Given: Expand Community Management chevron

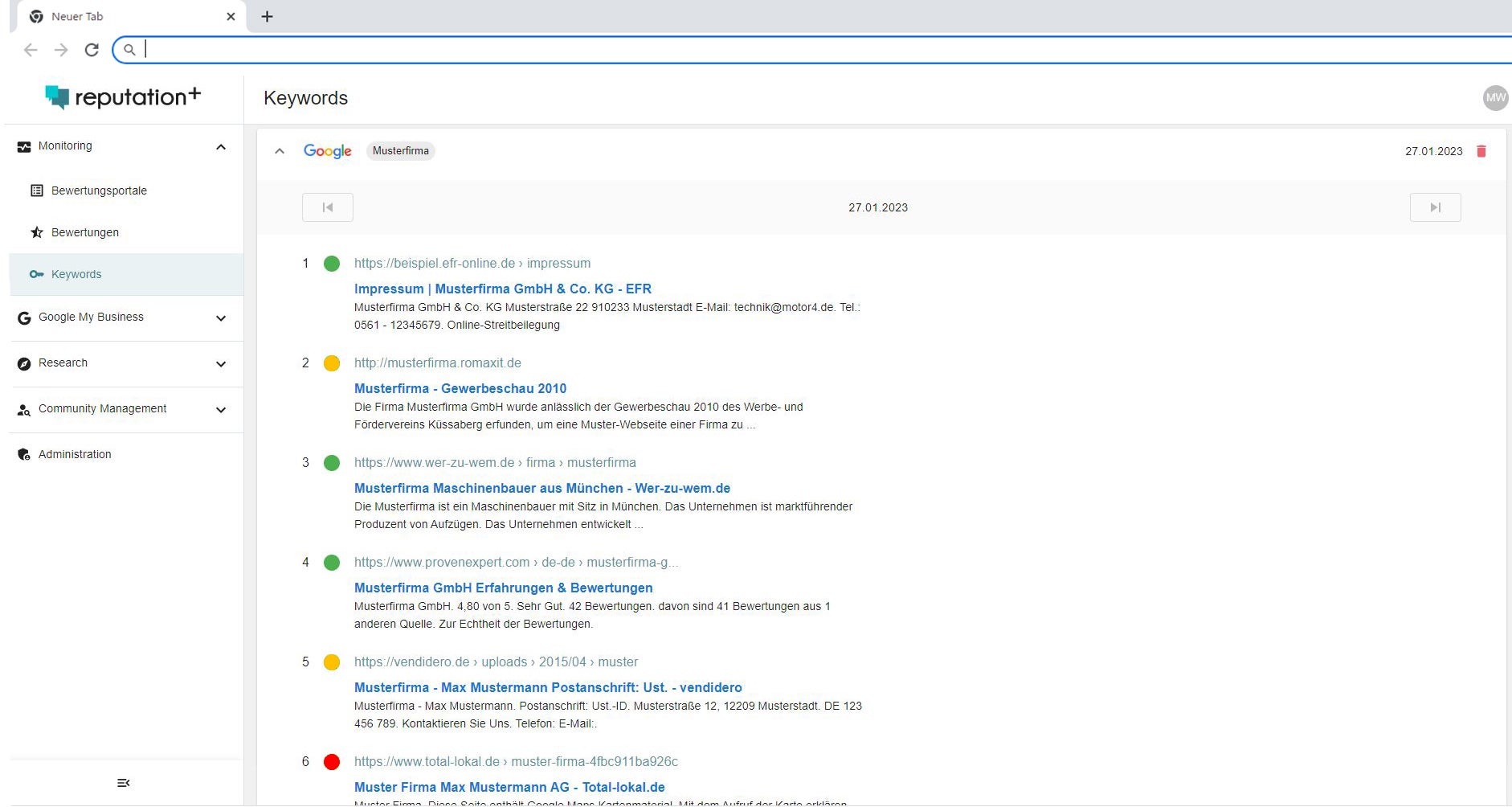Looking at the screenshot, I should coord(221,410).
